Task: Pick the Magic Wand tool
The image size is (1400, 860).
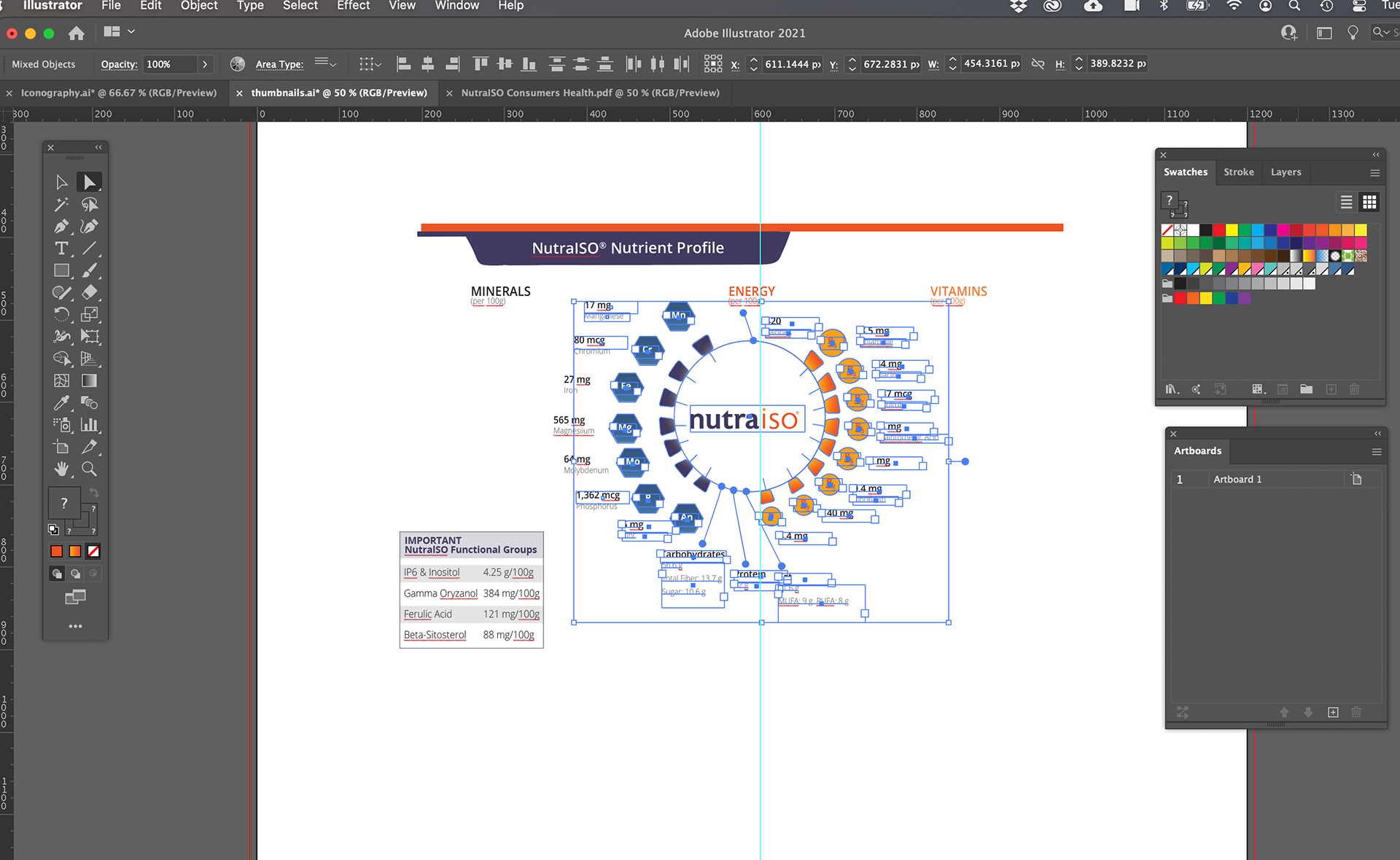Action: (x=62, y=205)
